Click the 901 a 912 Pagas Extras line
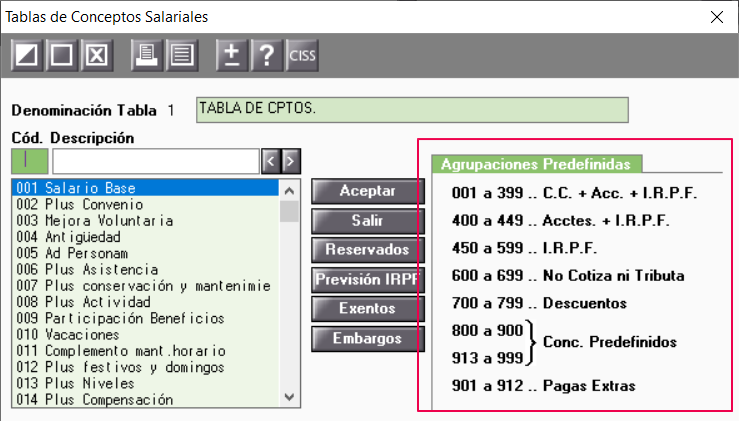Screen dimensions: 739x421 tap(543, 386)
